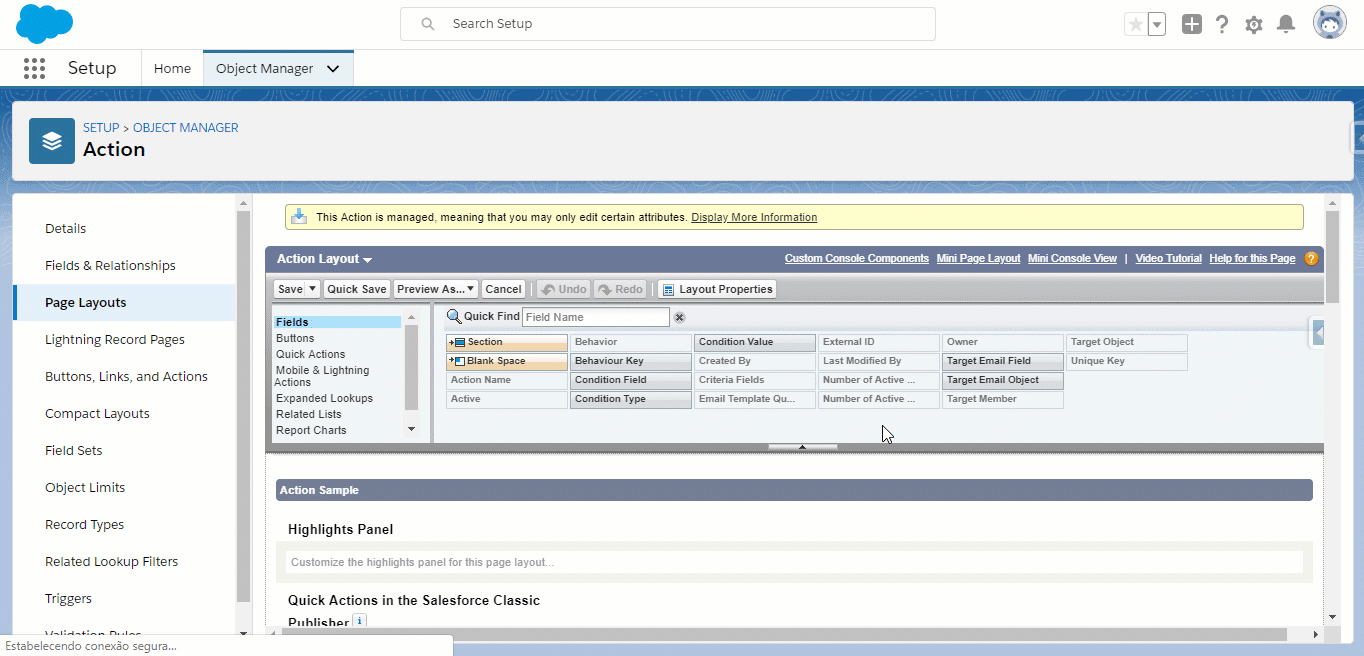Screen dimensions: 1364x656
Task: Open the App Launcher grid icon
Action: (x=34, y=68)
